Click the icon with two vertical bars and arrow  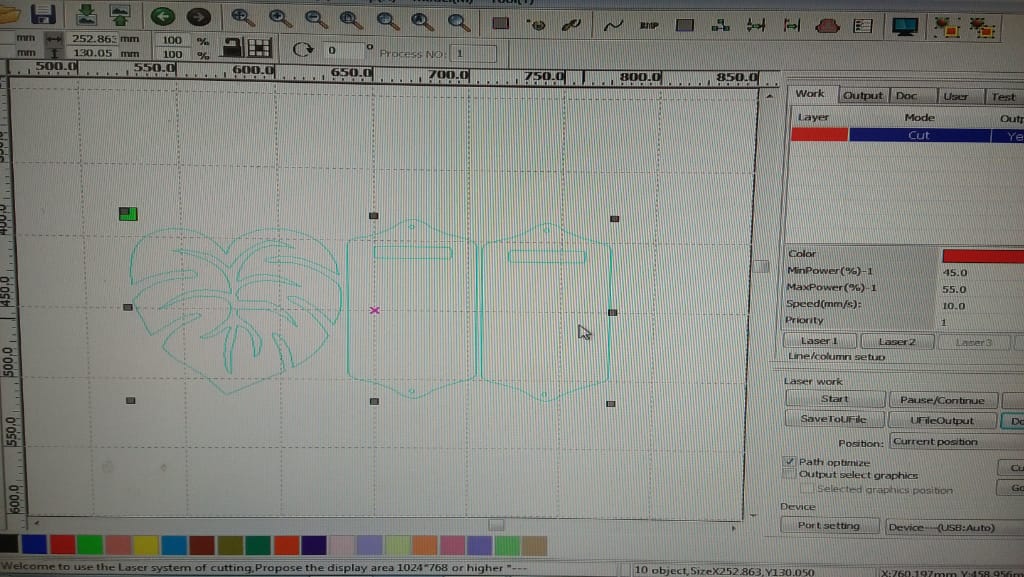756,26
